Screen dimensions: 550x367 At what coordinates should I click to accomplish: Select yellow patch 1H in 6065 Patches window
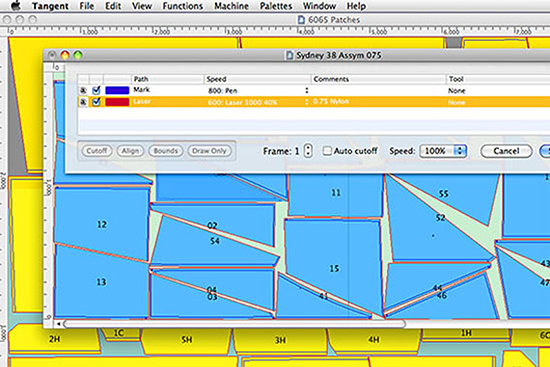click(x=466, y=333)
